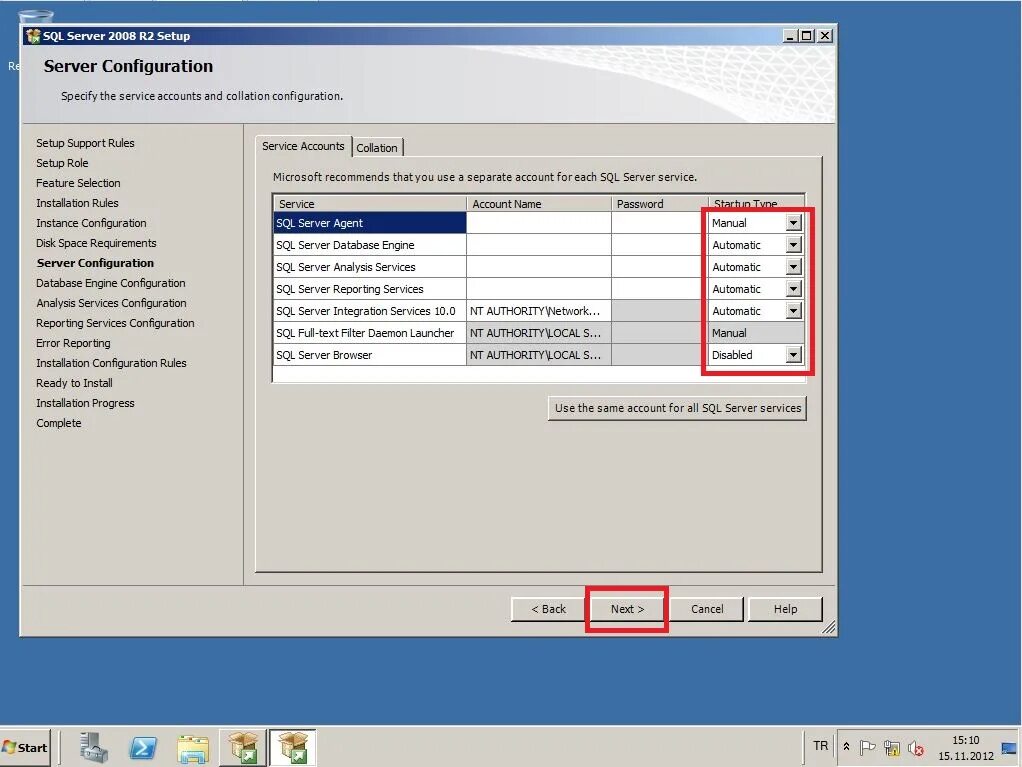Open the Startup Type dropdown for SQL Server Reporting Services

(793, 289)
